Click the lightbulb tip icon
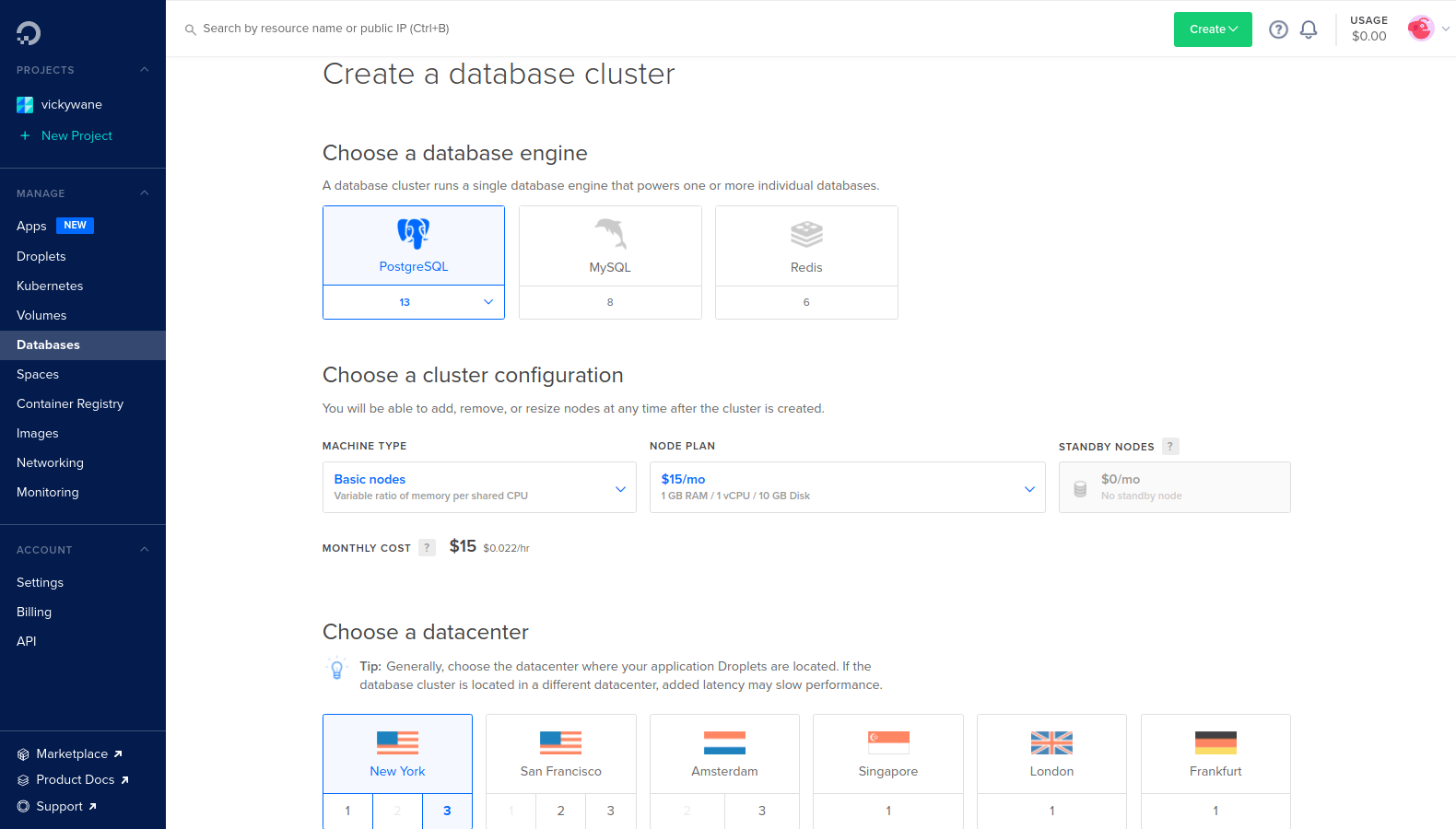This screenshot has height=829, width=1456. point(337,669)
